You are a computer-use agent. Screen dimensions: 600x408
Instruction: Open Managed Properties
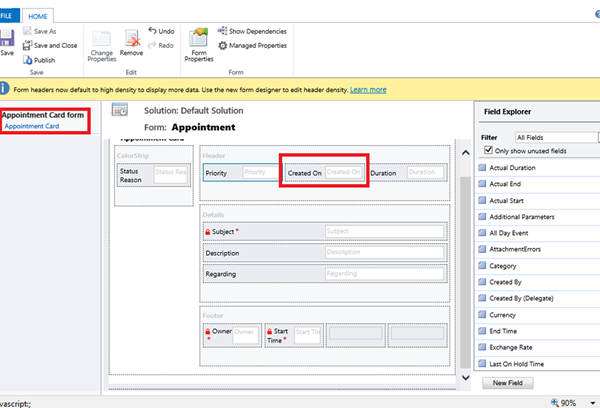(251, 45)
